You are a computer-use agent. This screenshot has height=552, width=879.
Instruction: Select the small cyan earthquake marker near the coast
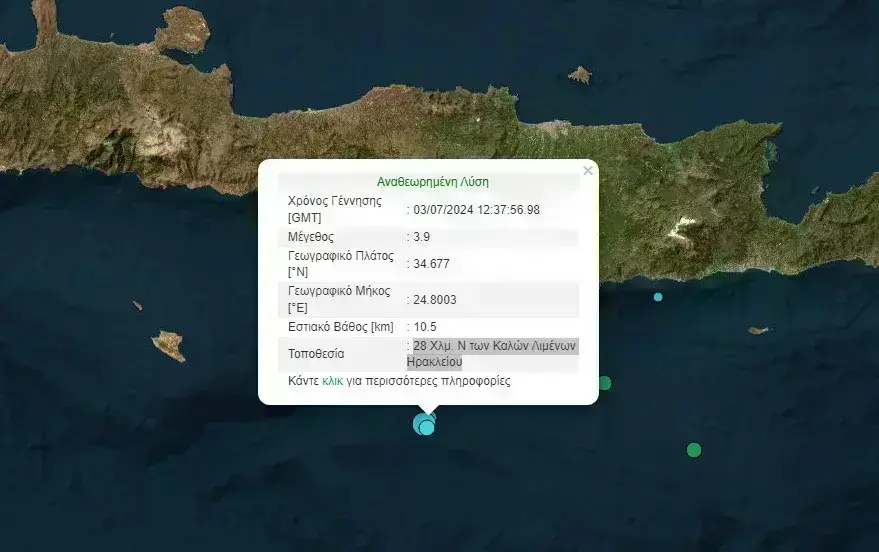(x=658, y=297)
